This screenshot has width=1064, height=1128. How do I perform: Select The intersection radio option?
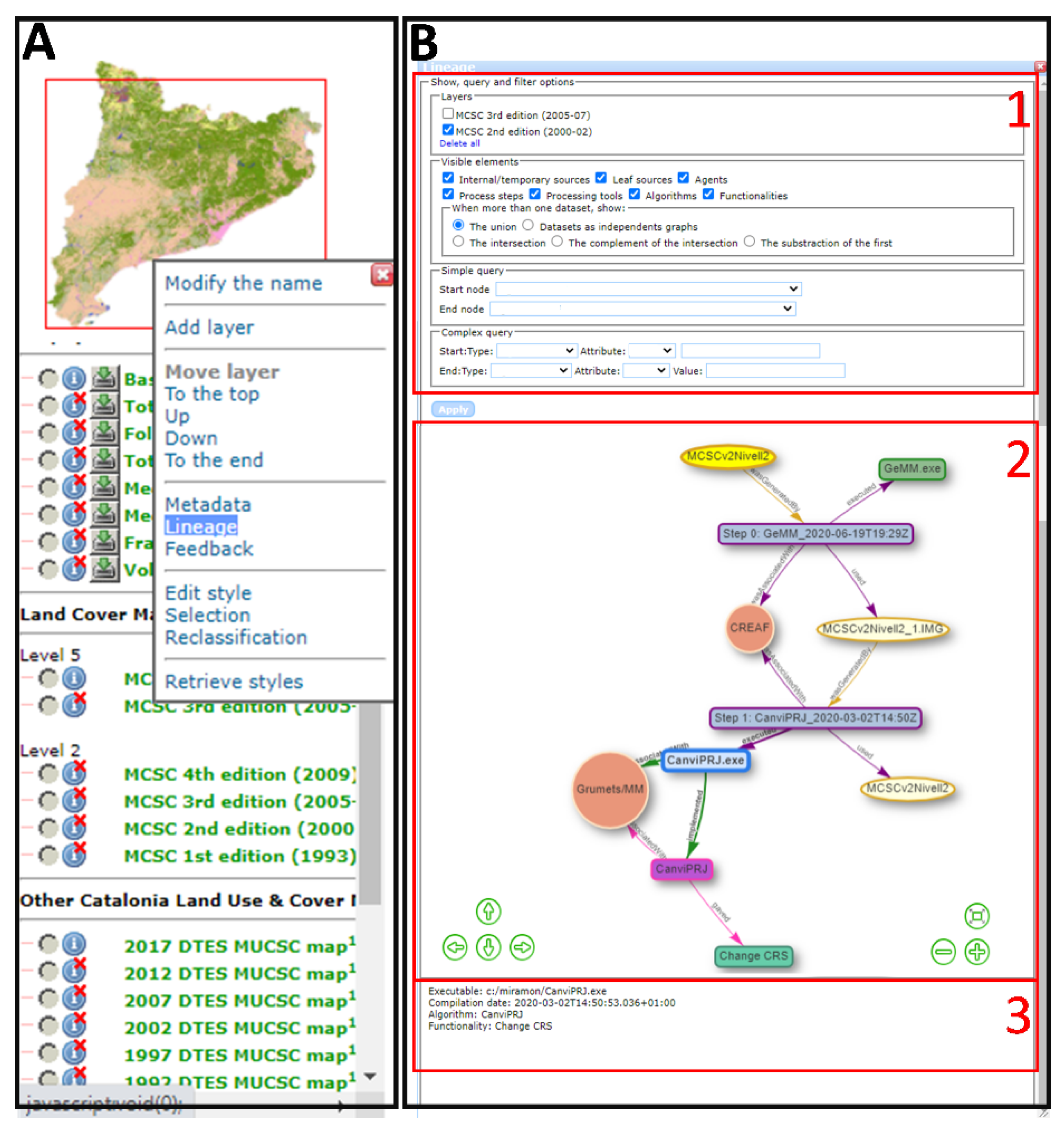click(x=458, y=242)
